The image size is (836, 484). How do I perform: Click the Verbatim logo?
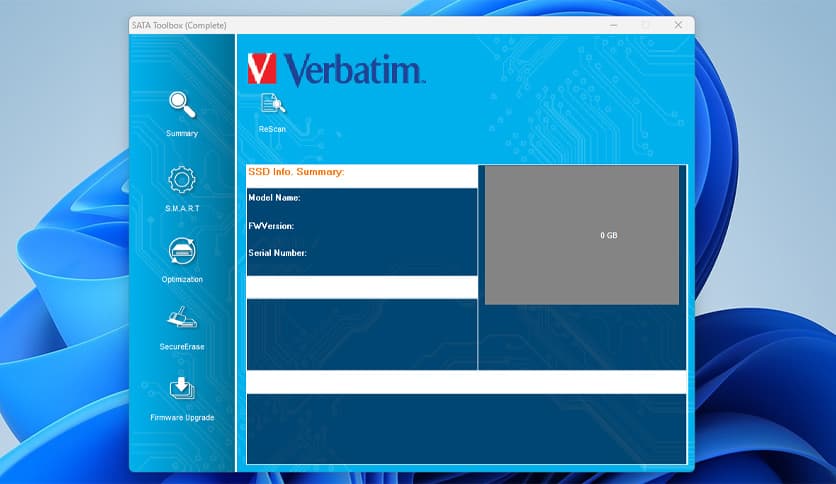click(x=336, y=69)
